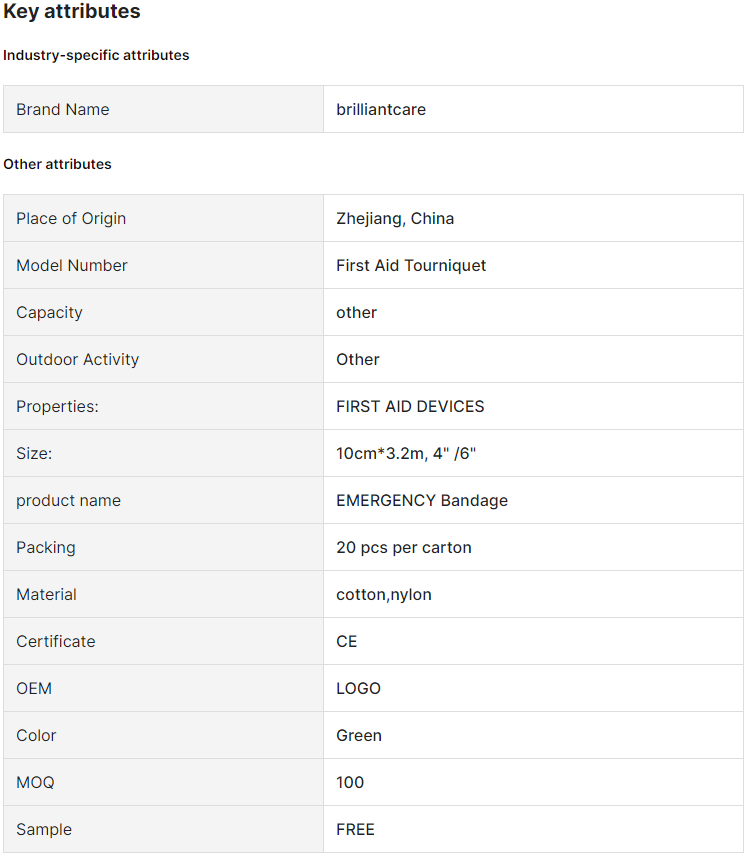Click the First Aid Tourniquet model value
Image resolution: width=748 pixels, height=854 pixels.
pyautogui.click(x=411, y=265)
